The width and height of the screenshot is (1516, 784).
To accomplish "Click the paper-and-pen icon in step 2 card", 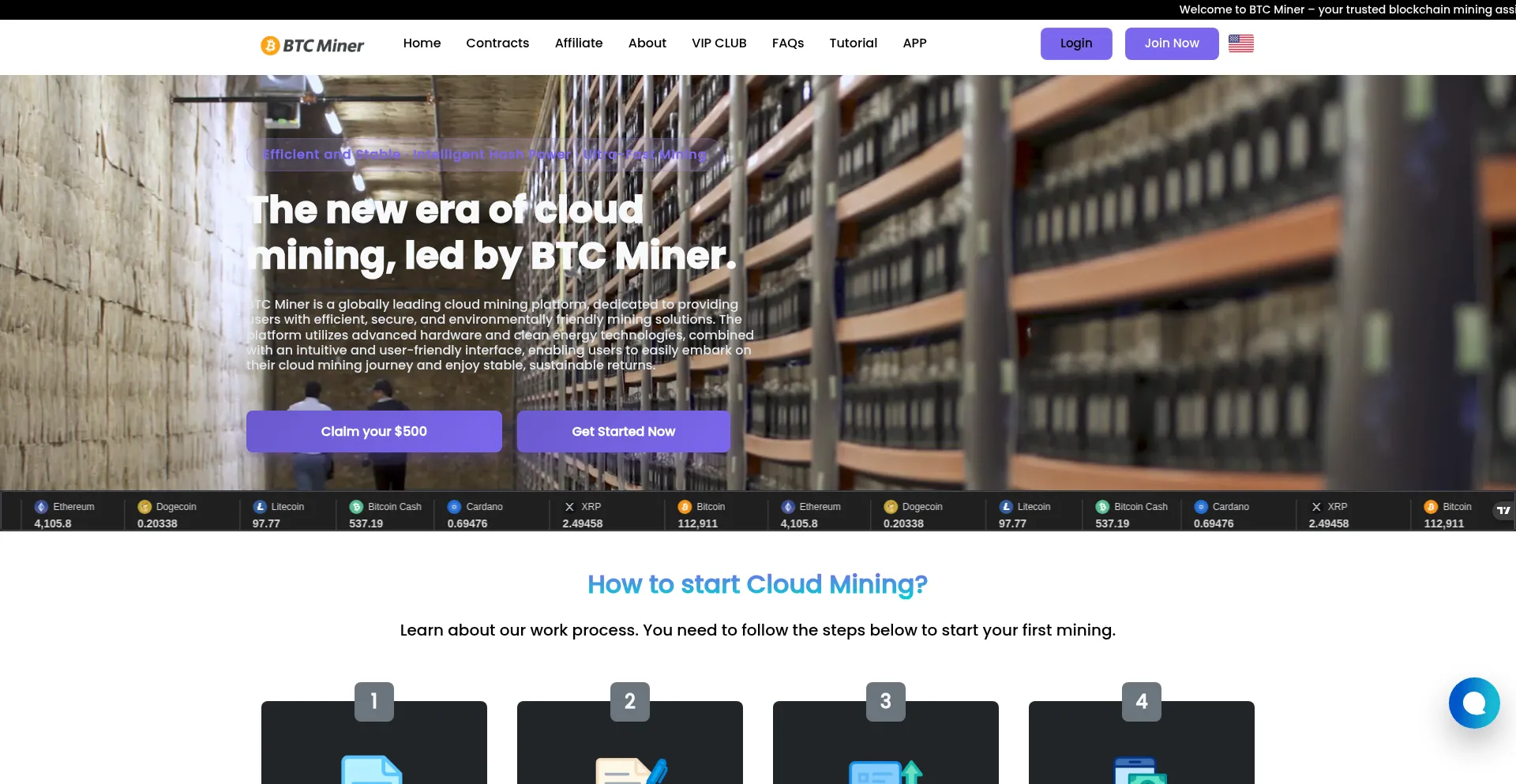I will pyautogui.click(x=632, y=771).
